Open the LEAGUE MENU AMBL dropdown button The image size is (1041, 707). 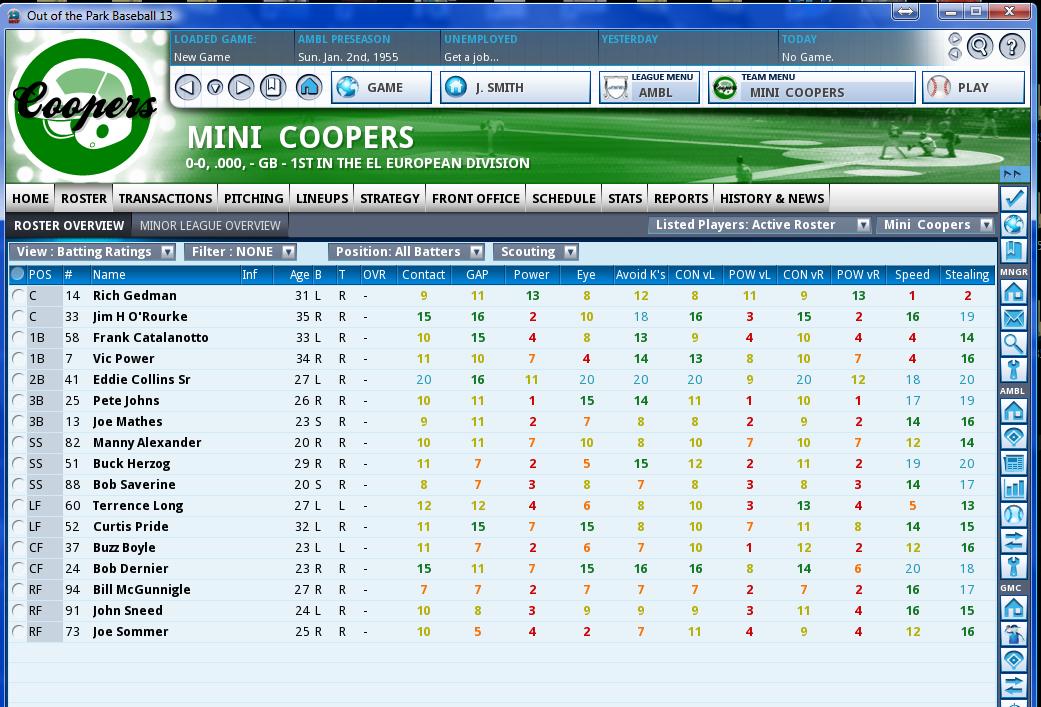click(649, 87)
